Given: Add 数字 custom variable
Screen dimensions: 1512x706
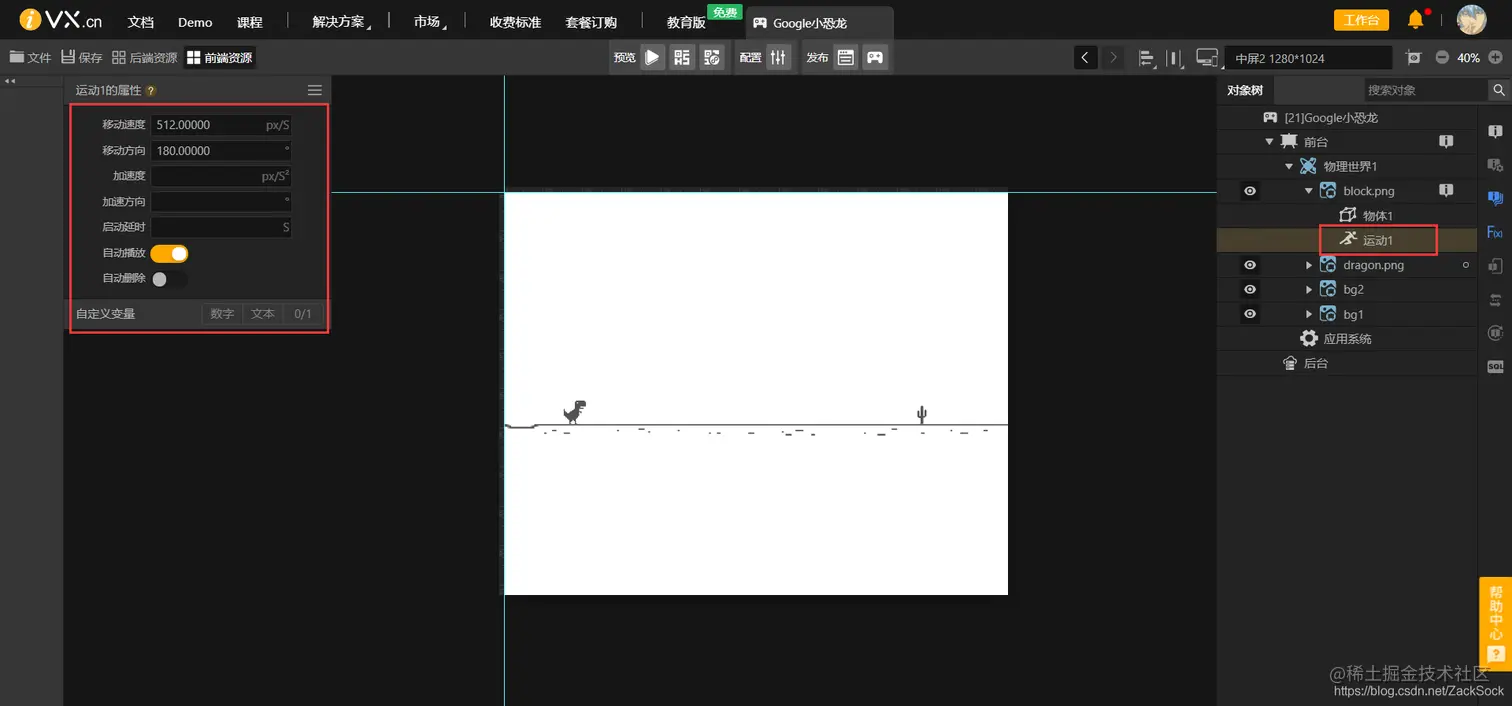Looking at the screenshot, I should (x=222, y=314).
